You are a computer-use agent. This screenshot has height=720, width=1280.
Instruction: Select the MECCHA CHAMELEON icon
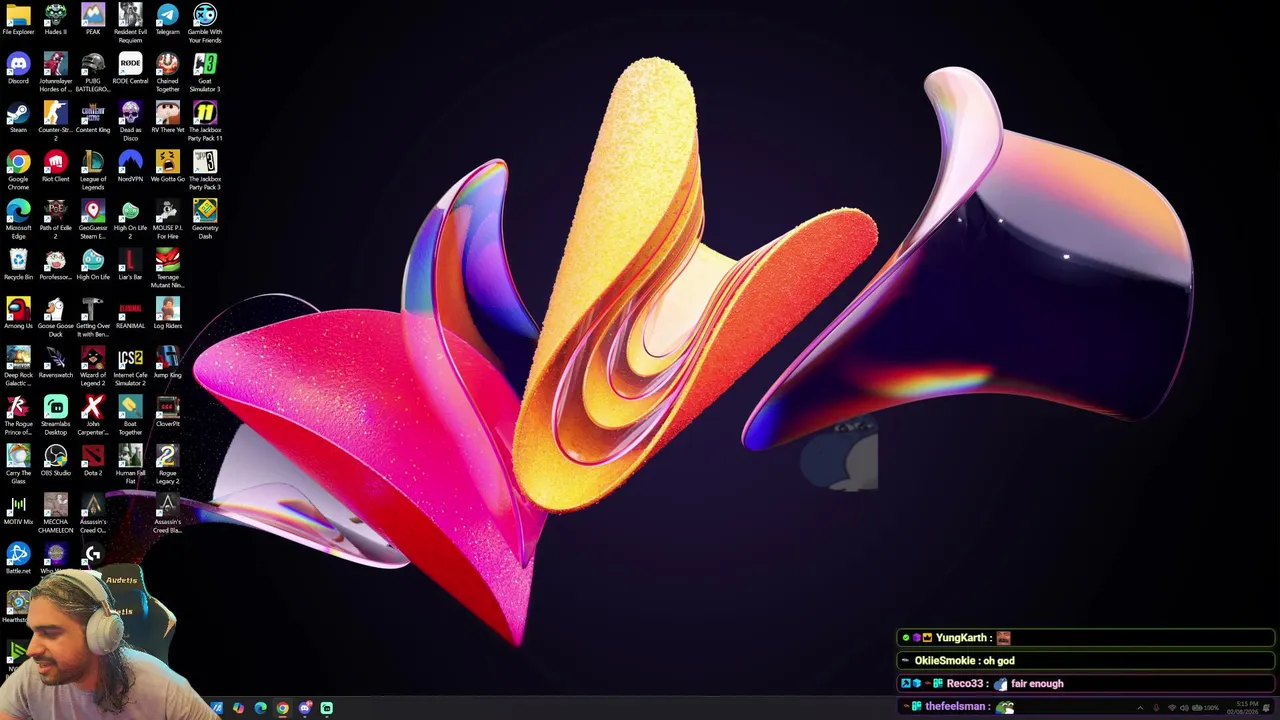[x=55, y=514]
